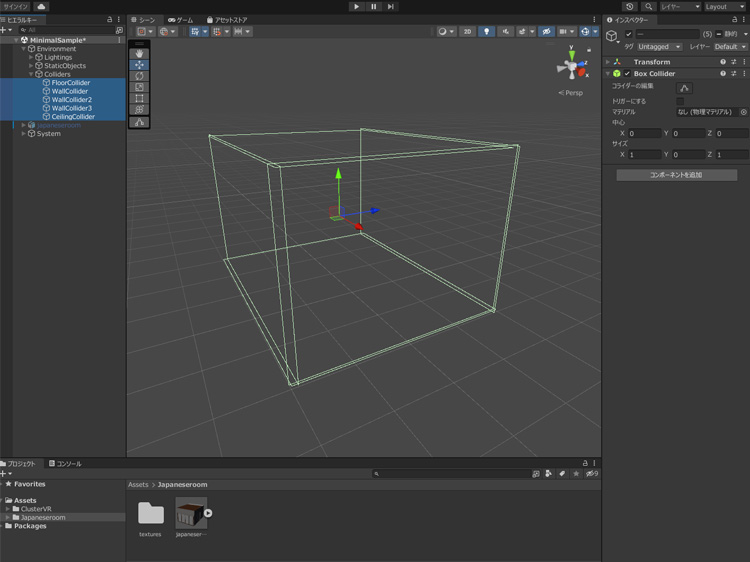Click the サインイン button
The height and width of the screenshot is (562, 750).
click(x=15, y=6)
